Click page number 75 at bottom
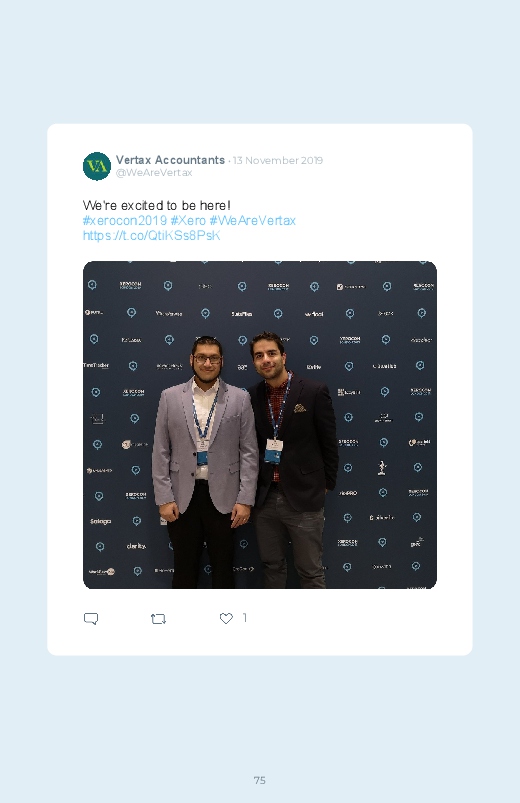This screenshot has height=803, width=520. click(260, 780)
